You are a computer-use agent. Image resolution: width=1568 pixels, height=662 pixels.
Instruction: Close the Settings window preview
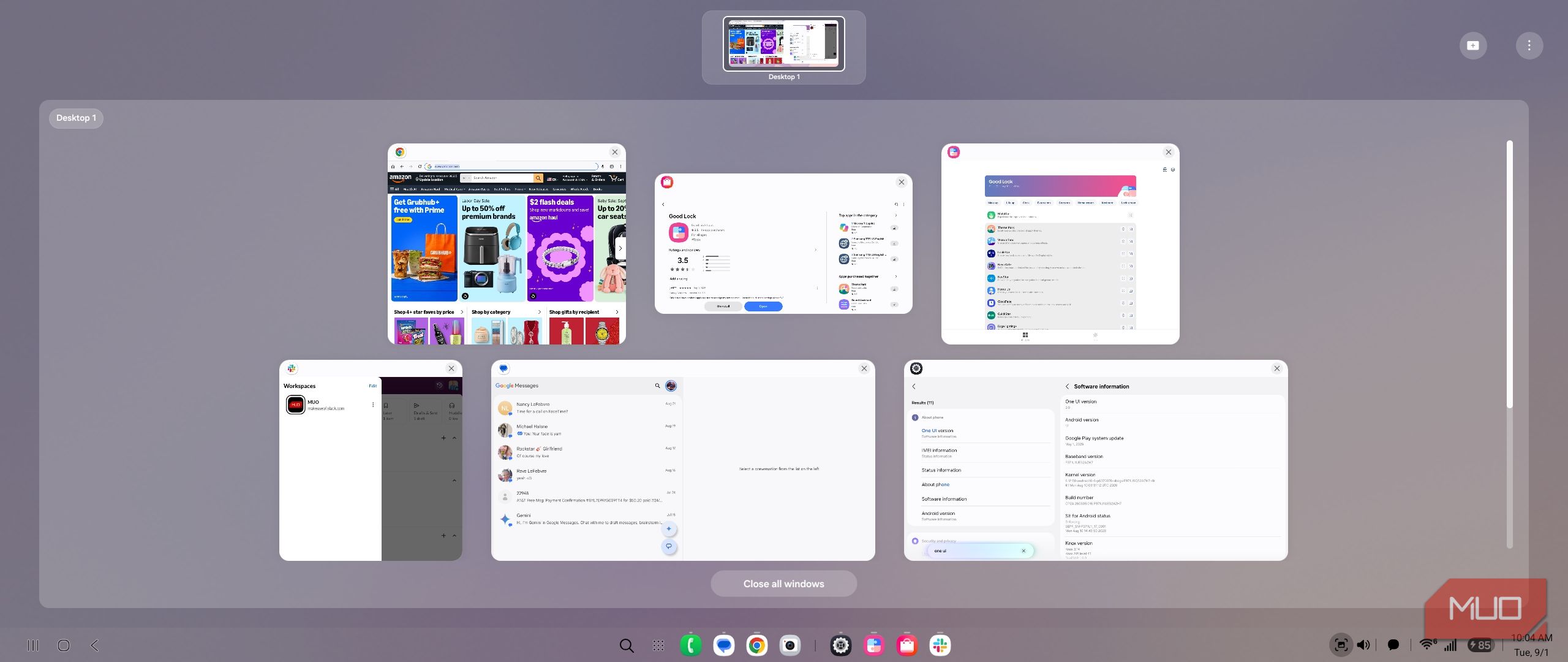pos(1277,368)
